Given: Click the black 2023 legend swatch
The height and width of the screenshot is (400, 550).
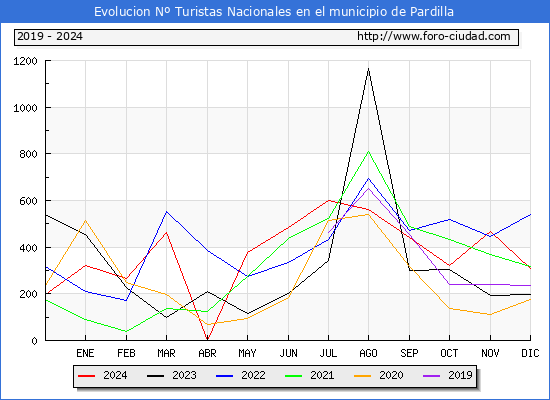Looking at the screenshot, I should (x=155, y=376).
